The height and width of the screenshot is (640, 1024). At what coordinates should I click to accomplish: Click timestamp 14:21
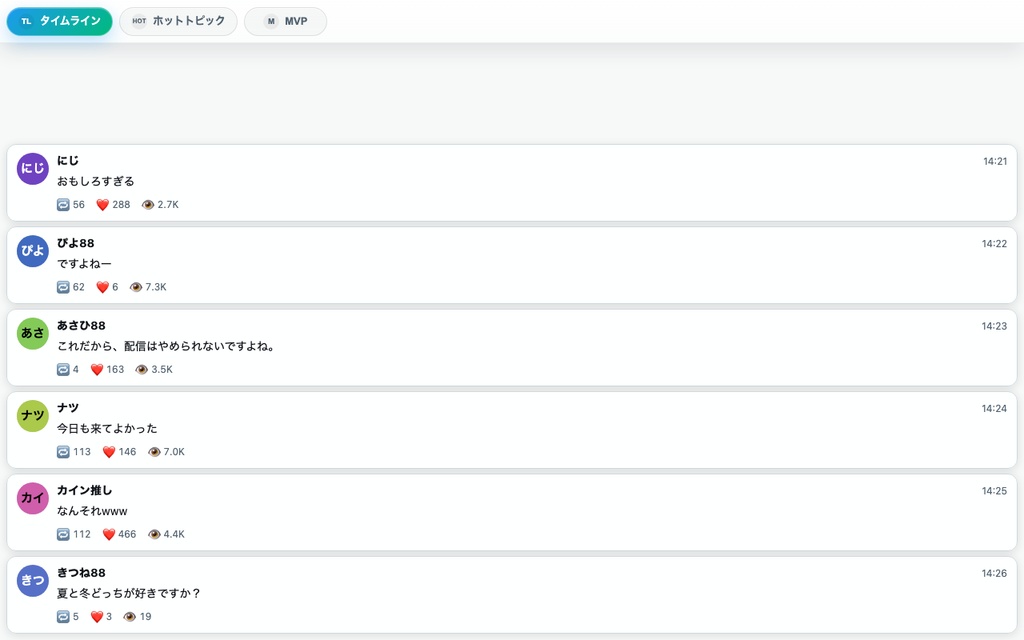[995, 161]
